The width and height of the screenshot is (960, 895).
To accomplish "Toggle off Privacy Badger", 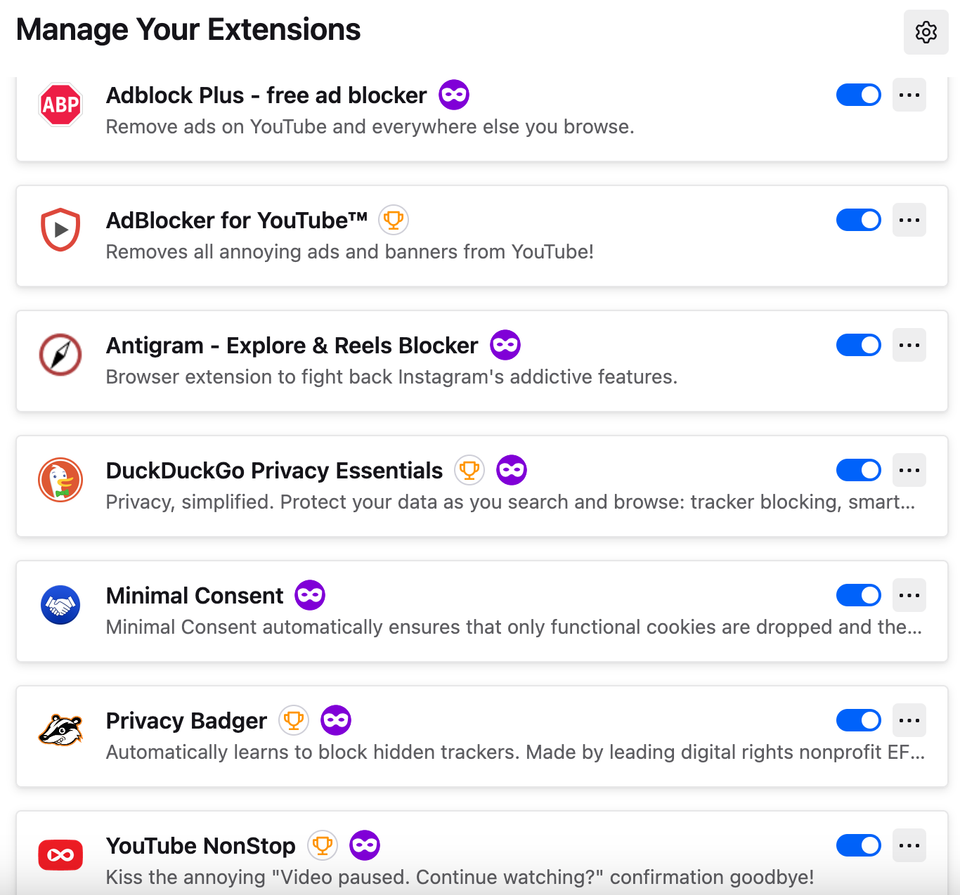I will tap(858, 720).
